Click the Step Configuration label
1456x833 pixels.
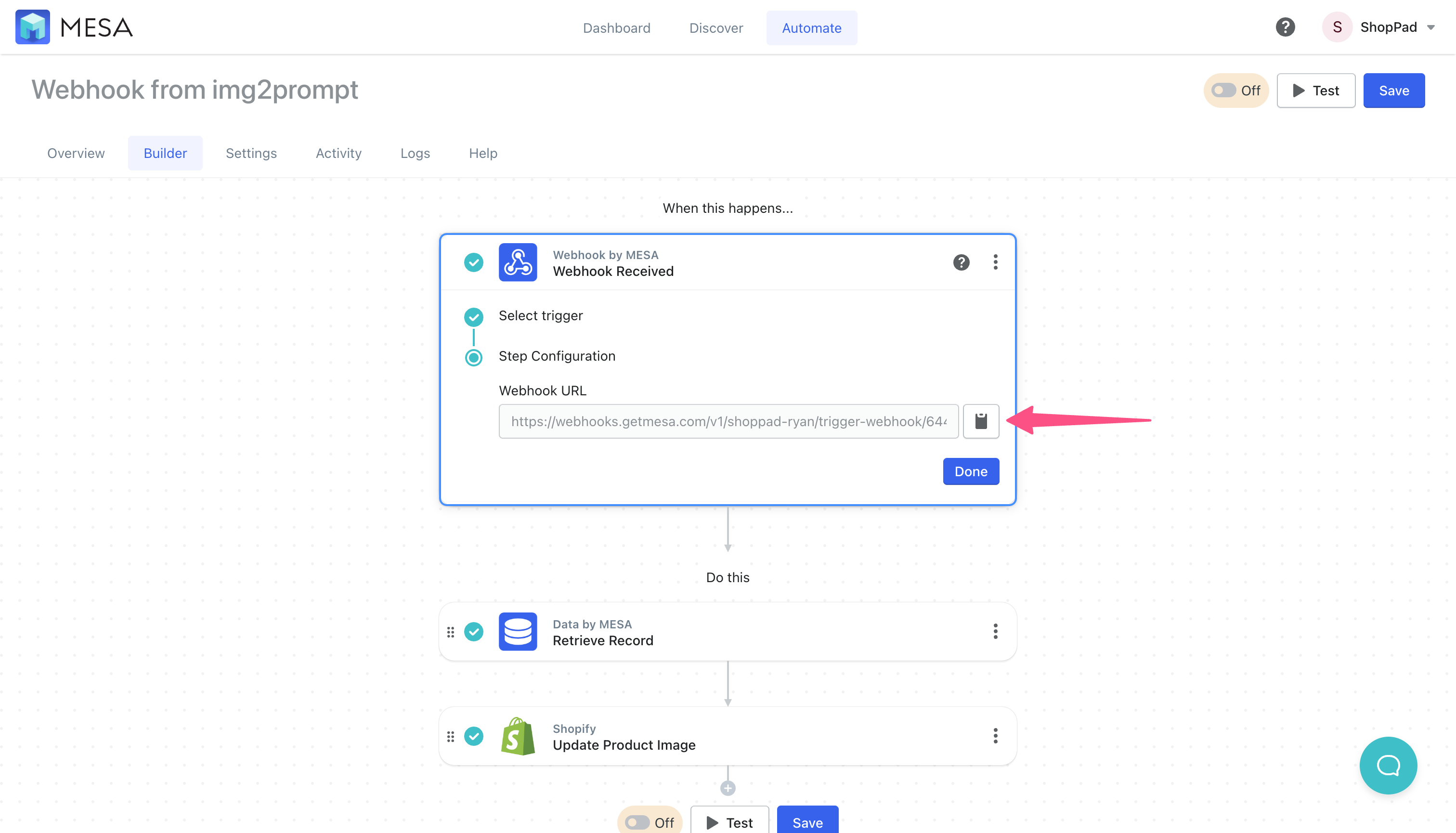pyautogui.click(x=557, y=356)
